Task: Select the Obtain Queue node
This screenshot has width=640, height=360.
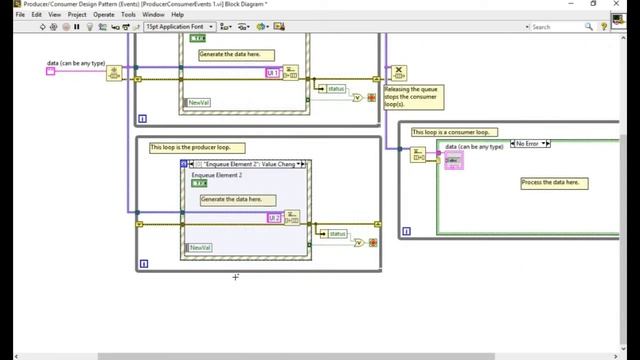Action: click(114, 73)
